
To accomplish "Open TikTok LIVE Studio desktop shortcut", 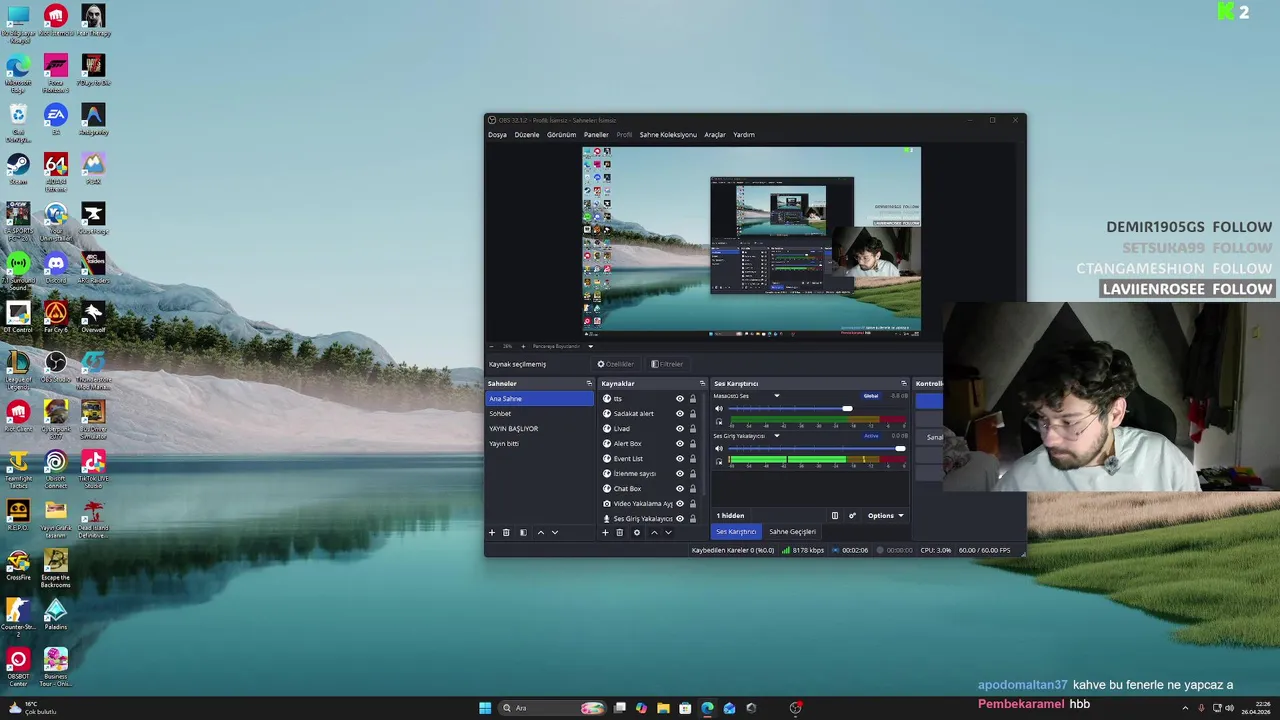I will coord(93,467).
